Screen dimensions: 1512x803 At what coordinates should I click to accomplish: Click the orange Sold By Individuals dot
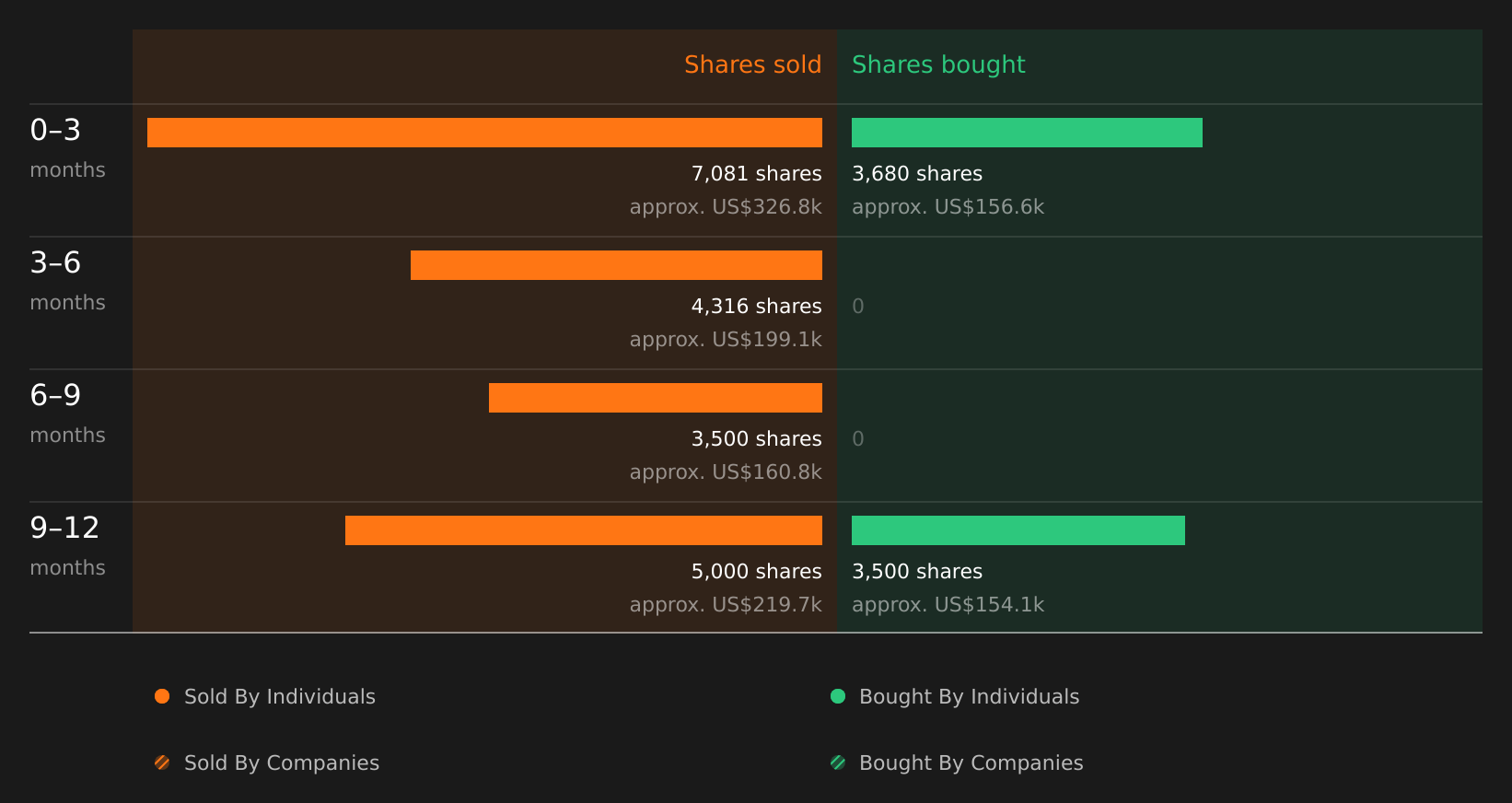[162, 696]
